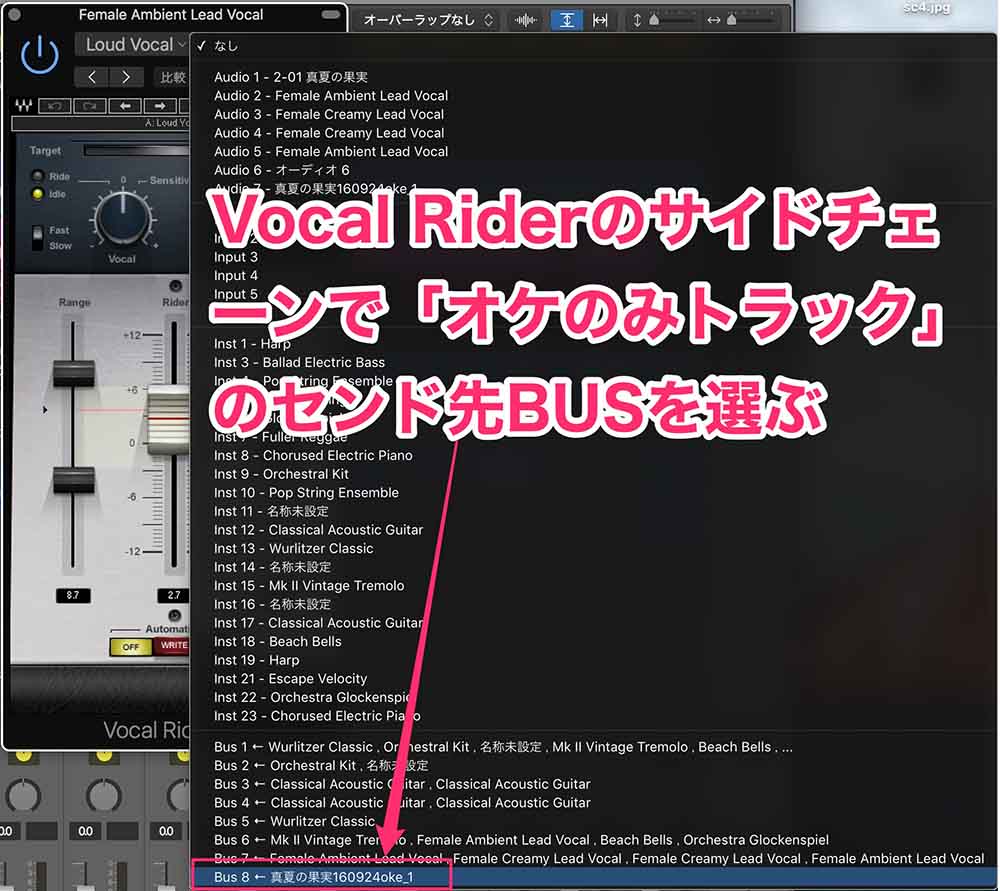1000x891 pixels.
Task: Select Inst 8 - Chorused Electric Piano
Action: point(593,455)
